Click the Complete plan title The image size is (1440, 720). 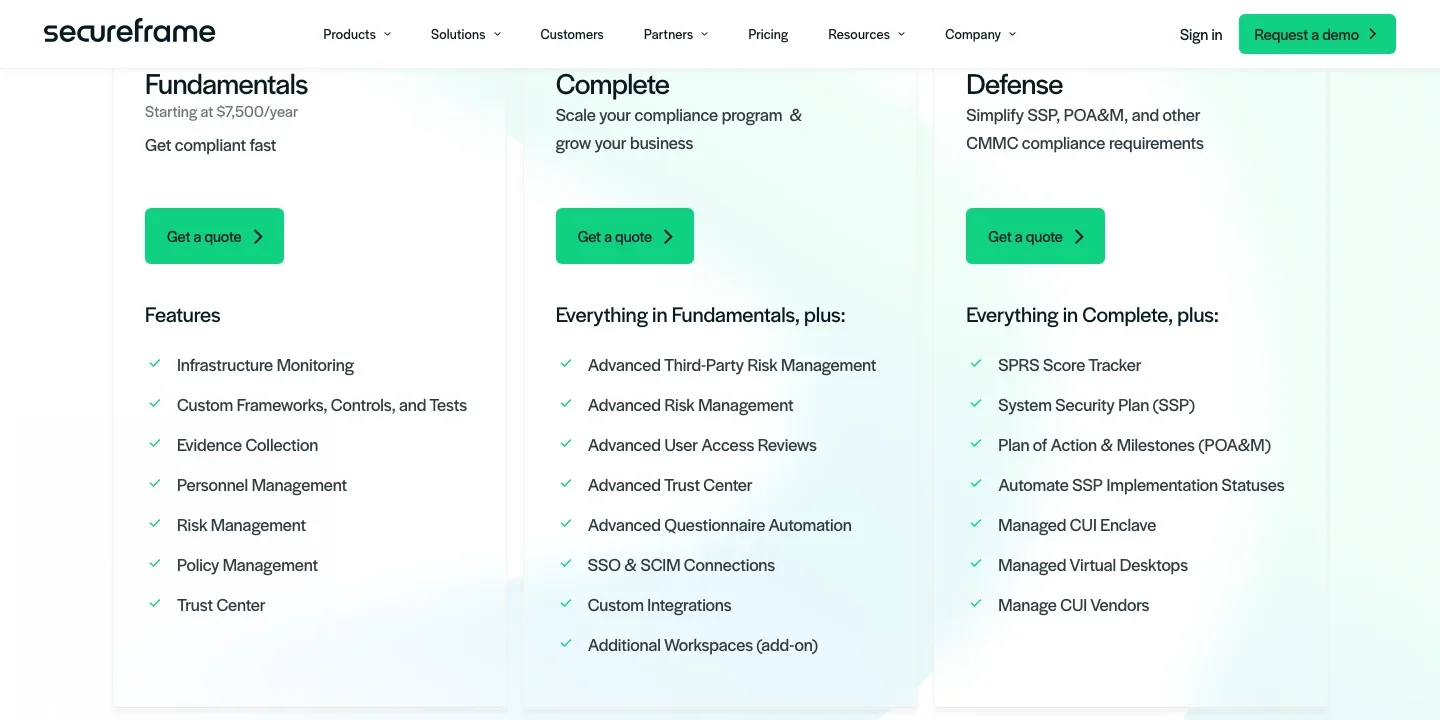tap(613, 84)
